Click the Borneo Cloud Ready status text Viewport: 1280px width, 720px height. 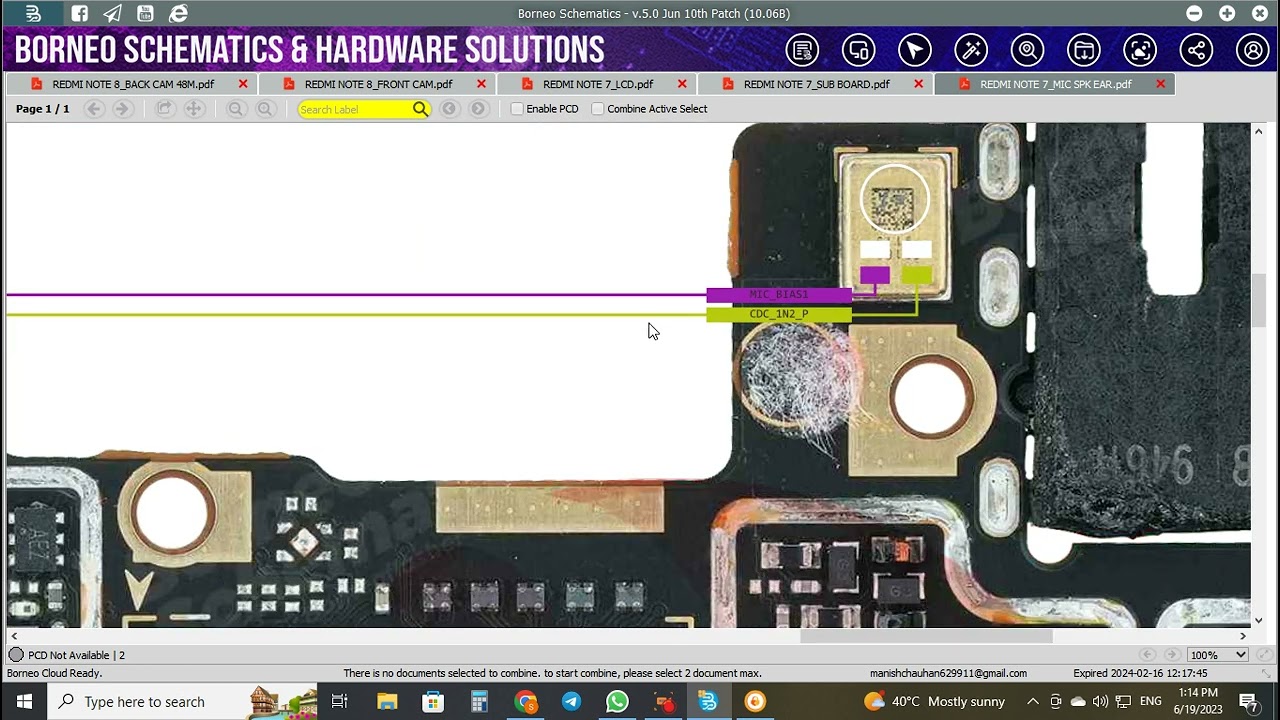click(x=54, y=673)
